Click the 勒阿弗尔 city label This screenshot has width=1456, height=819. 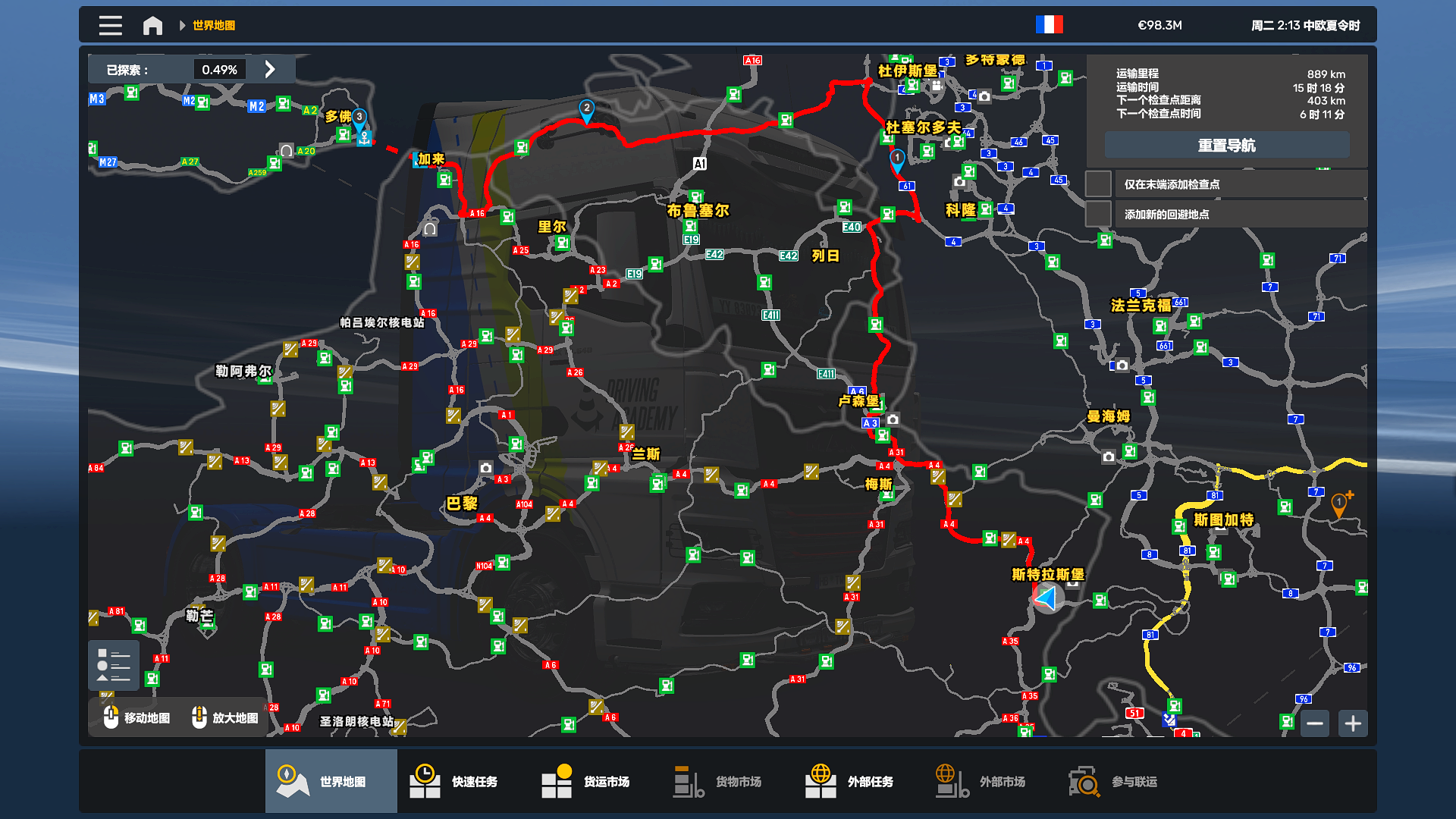pos(243,372)
